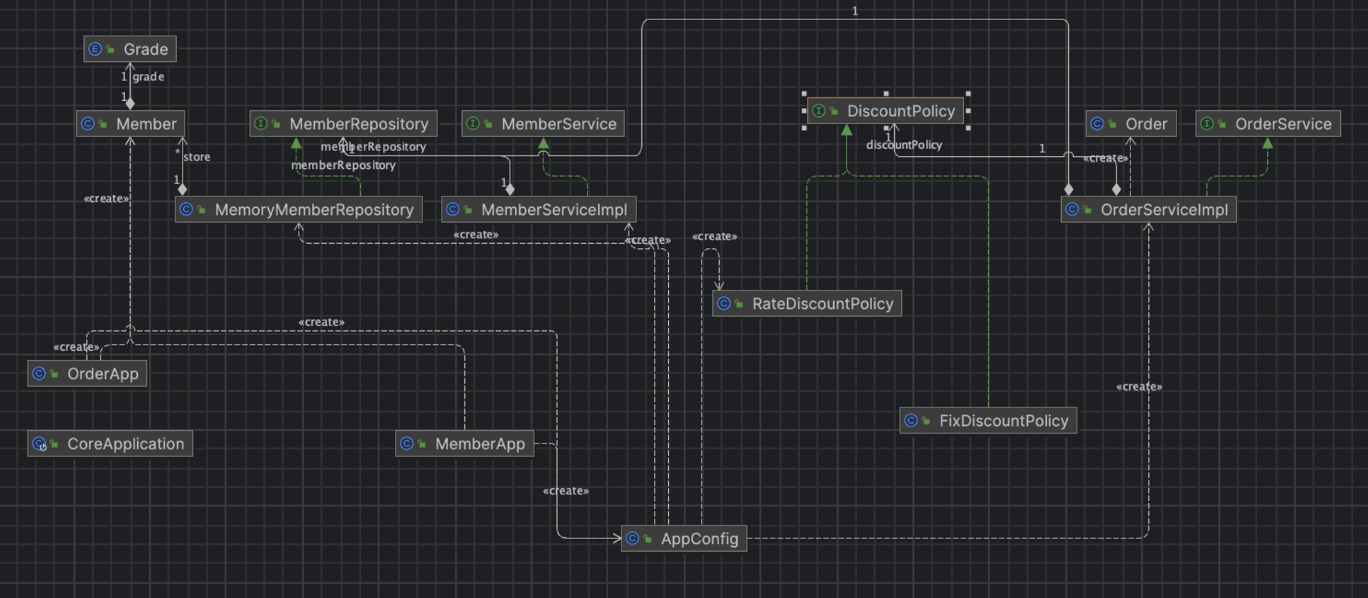Select the Member node name
This screenshot has width=1368, height=598.
(147, 124)
